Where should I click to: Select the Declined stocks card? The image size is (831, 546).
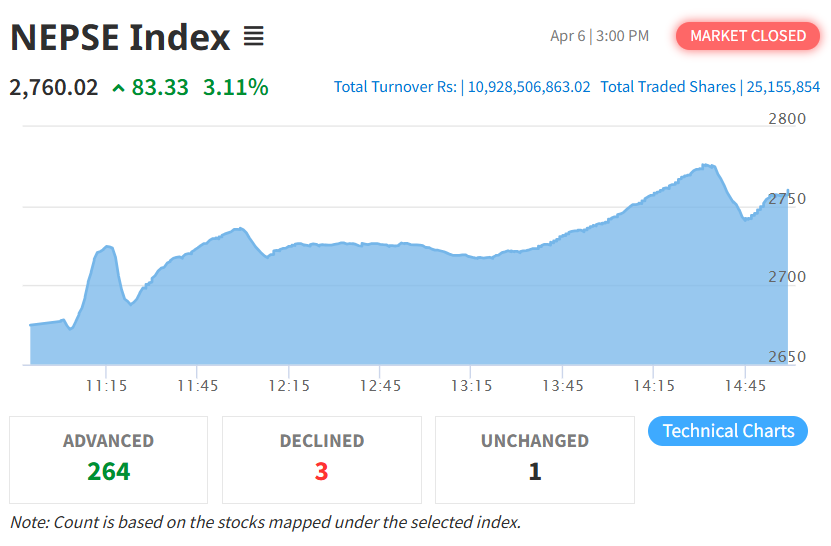point(322,460)
